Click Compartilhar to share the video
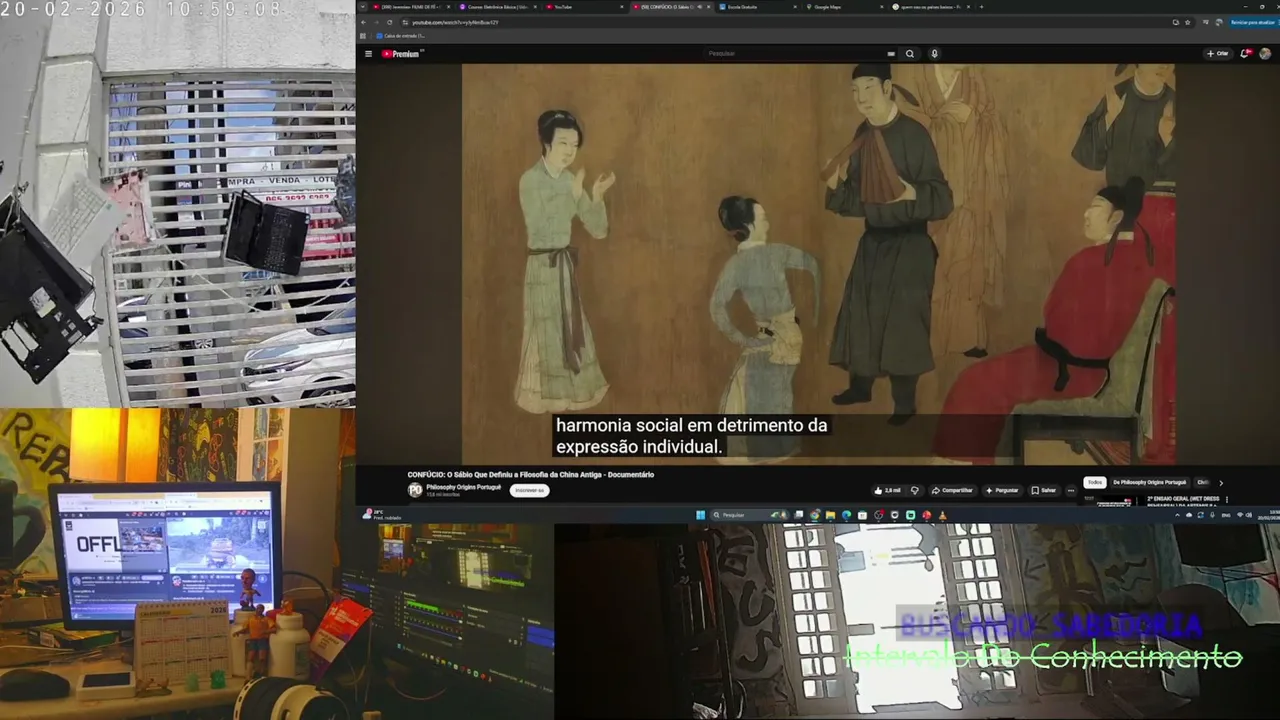The height and width of the screenshot is (720, 1280). (x=952, y=490)
